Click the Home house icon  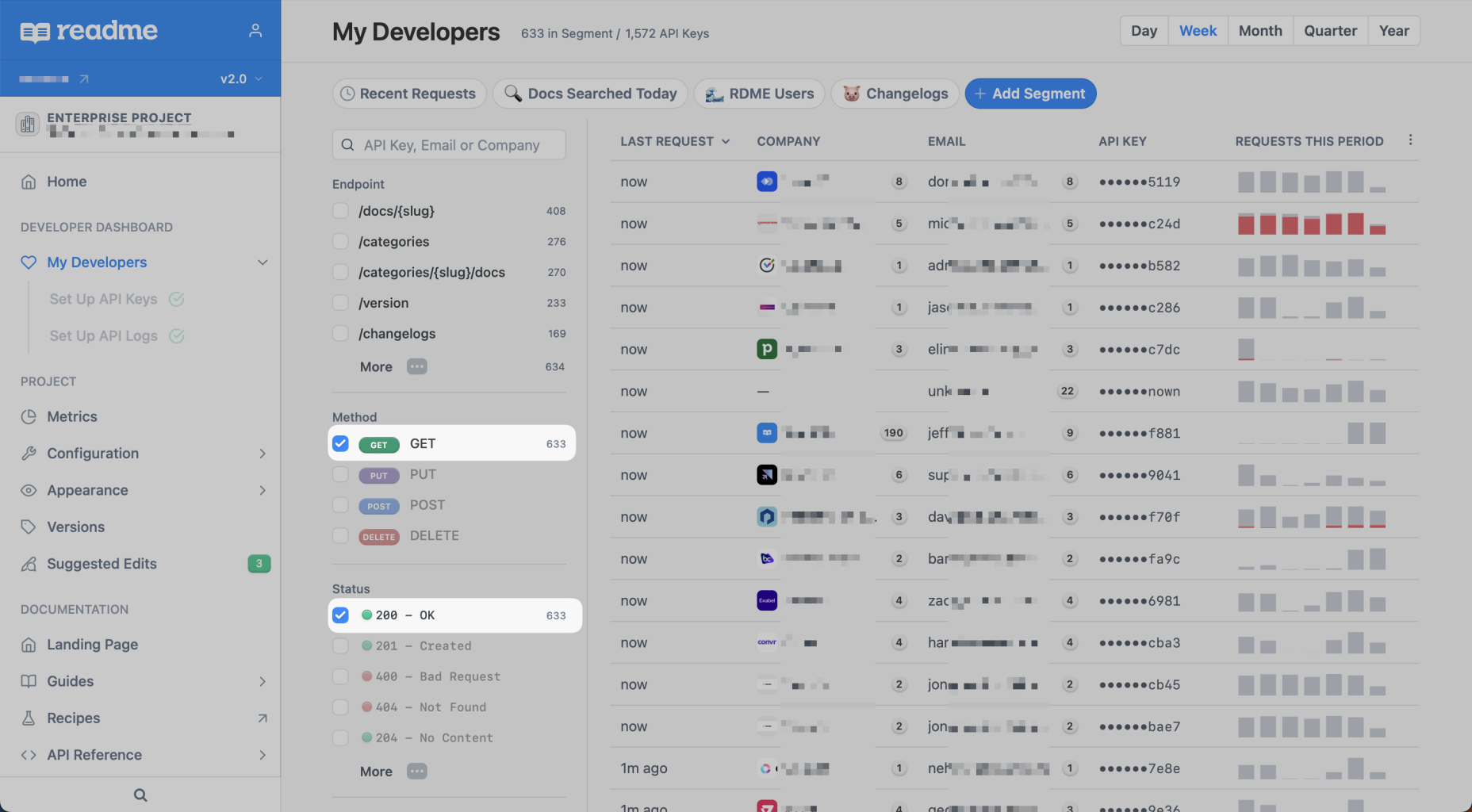29,182
